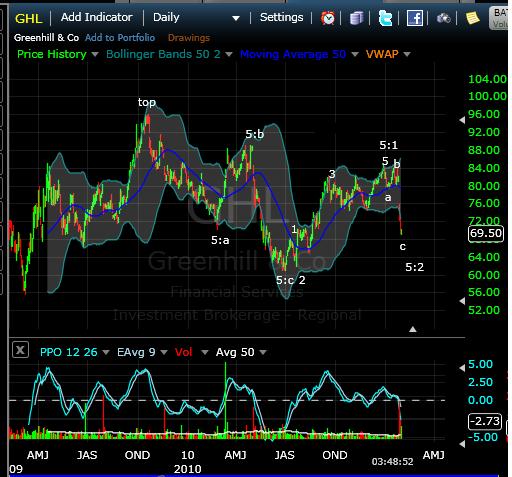Click the white triangle marker above time axis
512x477 pixels.
pyautogui.click(x=413, y=329)
